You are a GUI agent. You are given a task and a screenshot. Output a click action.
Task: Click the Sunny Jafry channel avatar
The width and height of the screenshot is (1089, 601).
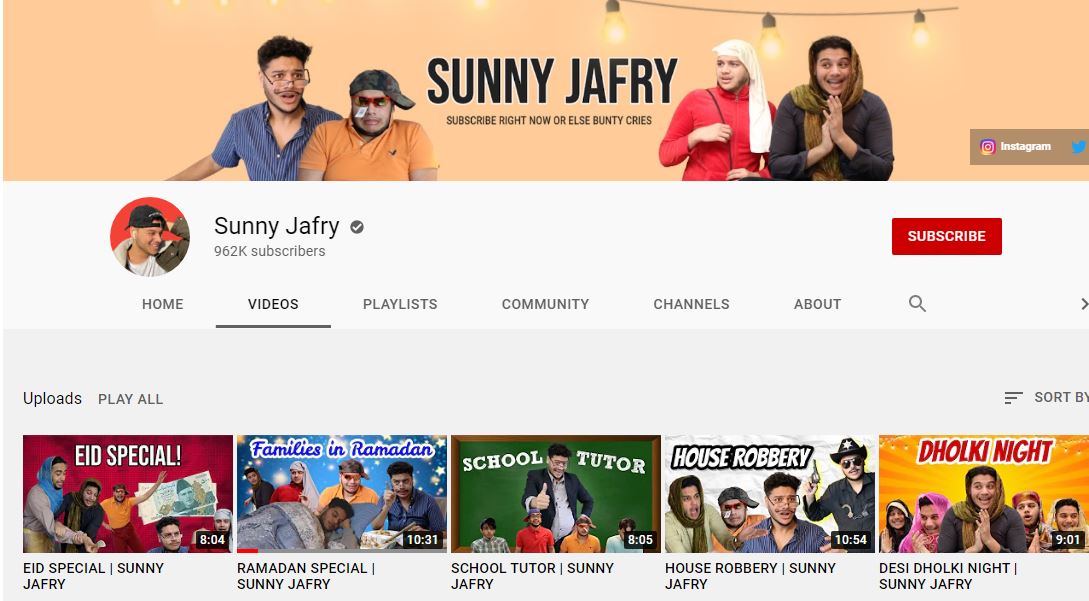150,237
